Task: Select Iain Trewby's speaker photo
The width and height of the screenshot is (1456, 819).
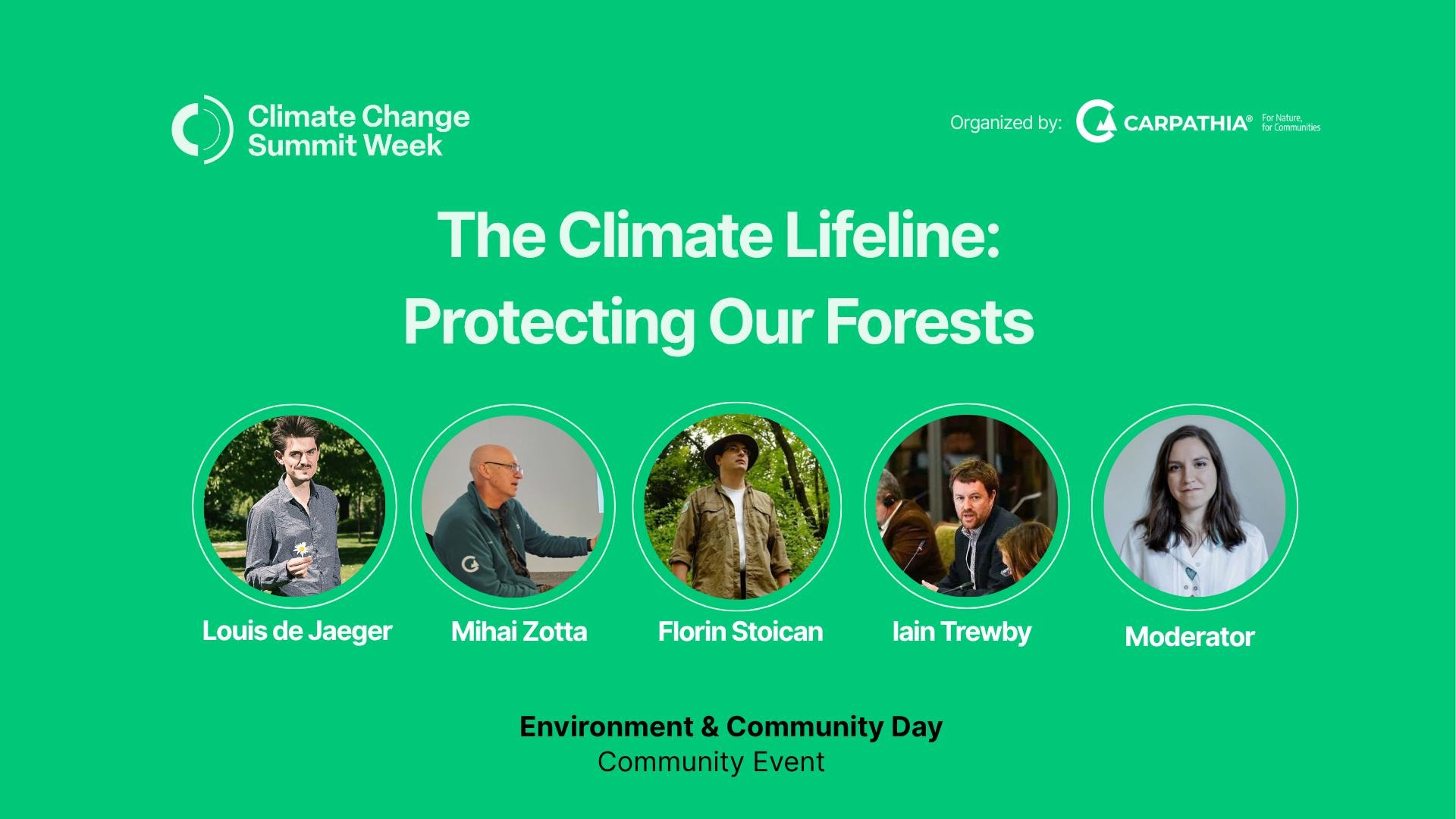Action: [967, 506]
